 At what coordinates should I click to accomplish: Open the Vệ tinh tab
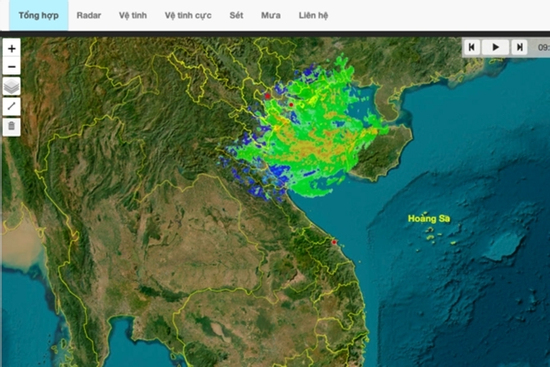click(x=133, y=15)
